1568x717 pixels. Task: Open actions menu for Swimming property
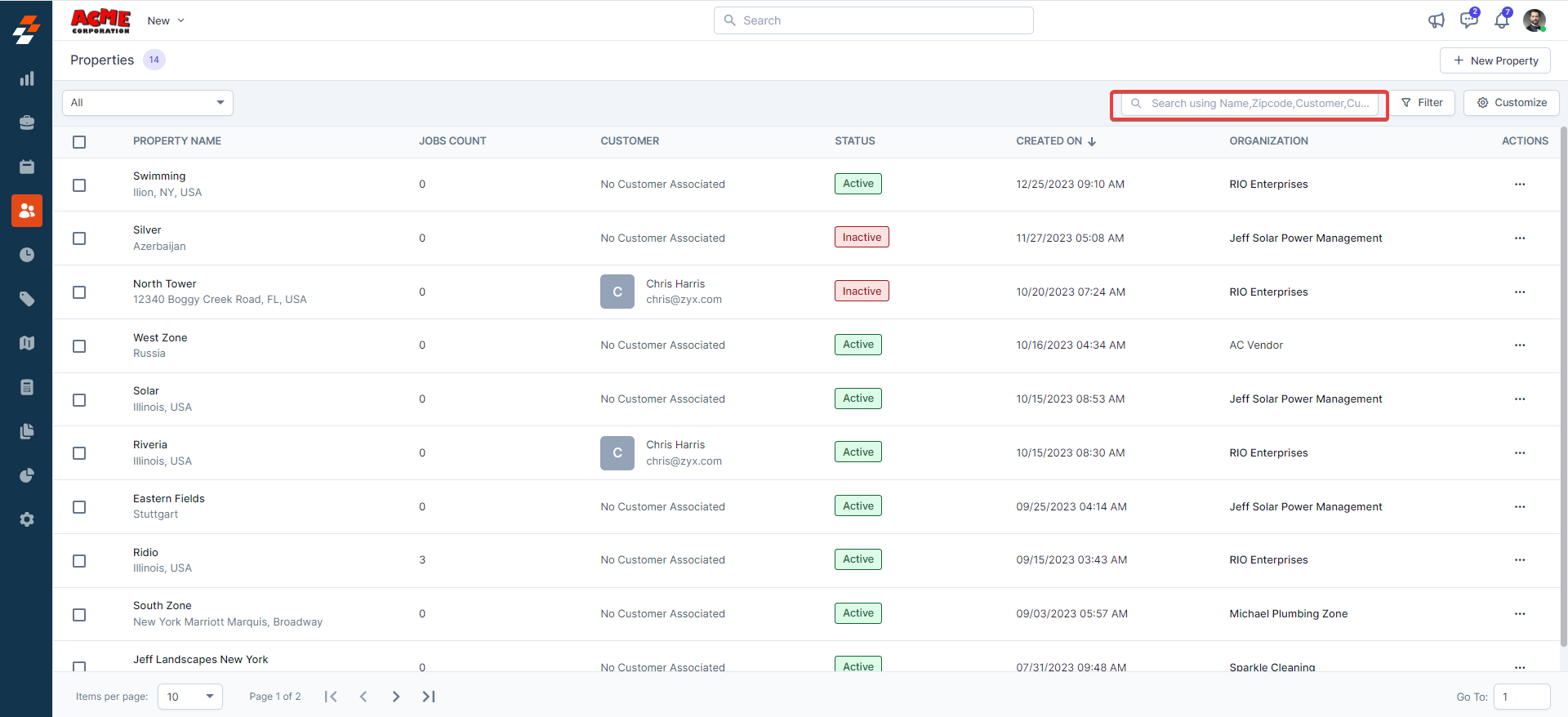pyautogui.click(x=1519, y=185)
